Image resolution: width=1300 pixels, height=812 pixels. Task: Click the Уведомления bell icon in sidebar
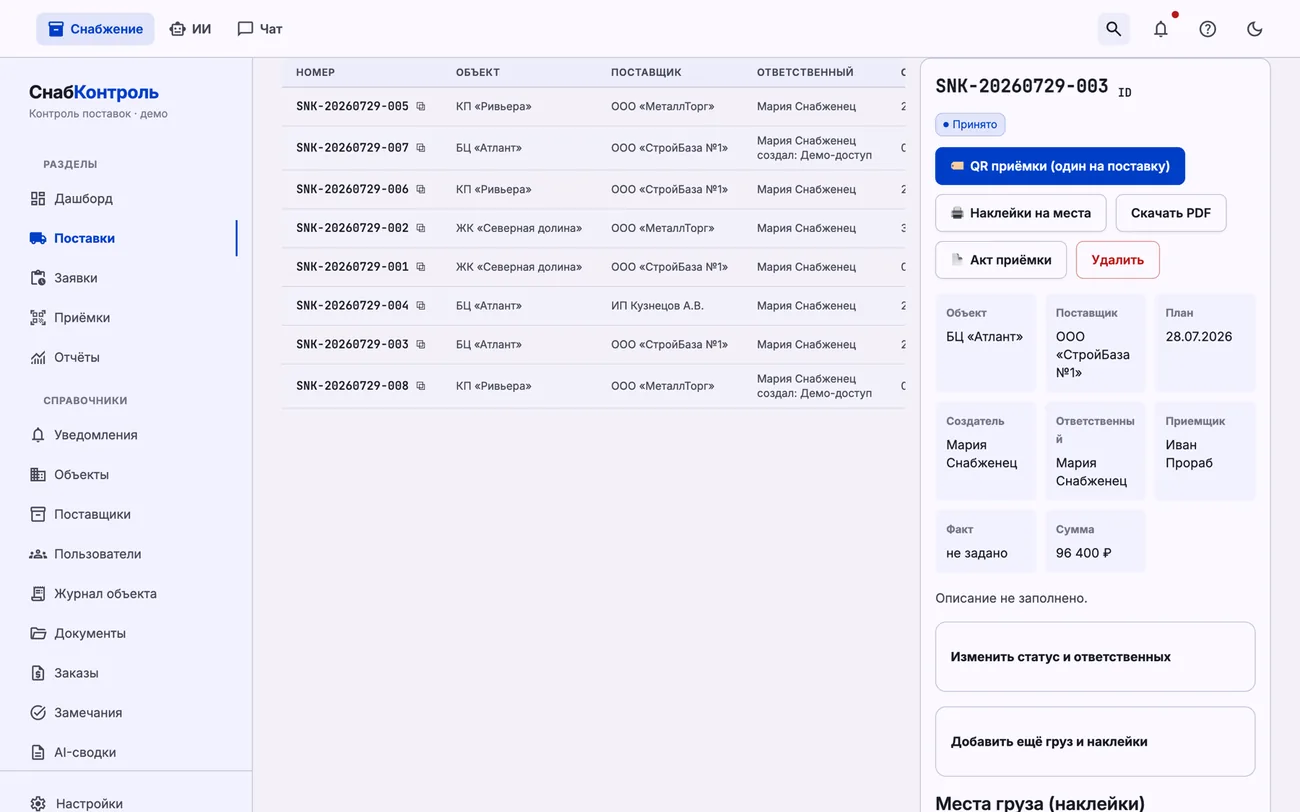click(x=38, y=435)
